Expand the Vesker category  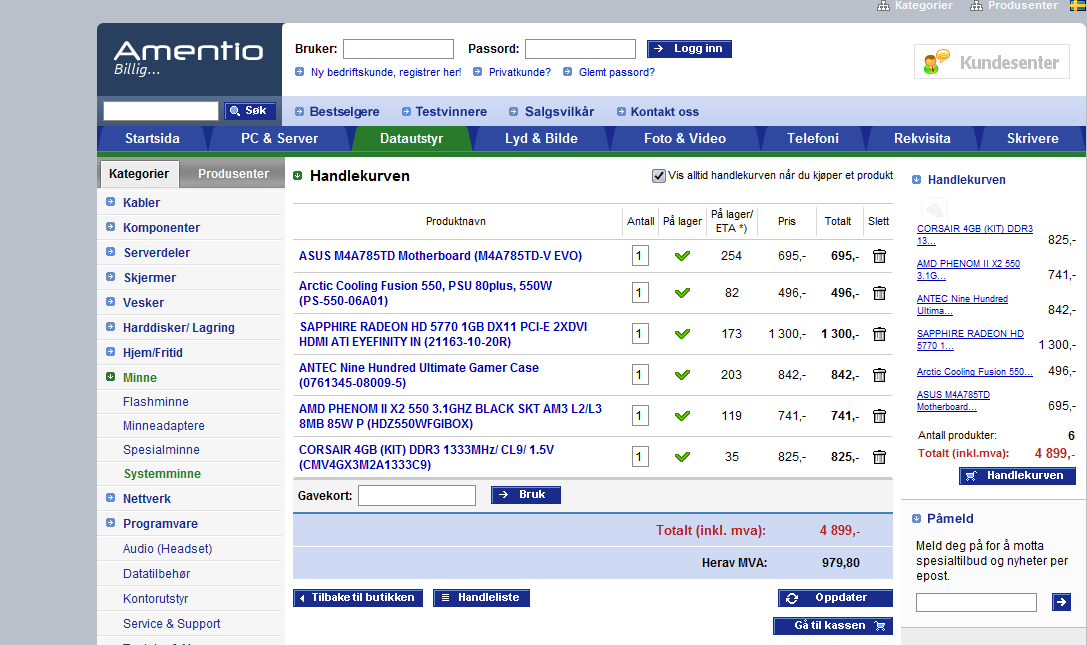110,302
